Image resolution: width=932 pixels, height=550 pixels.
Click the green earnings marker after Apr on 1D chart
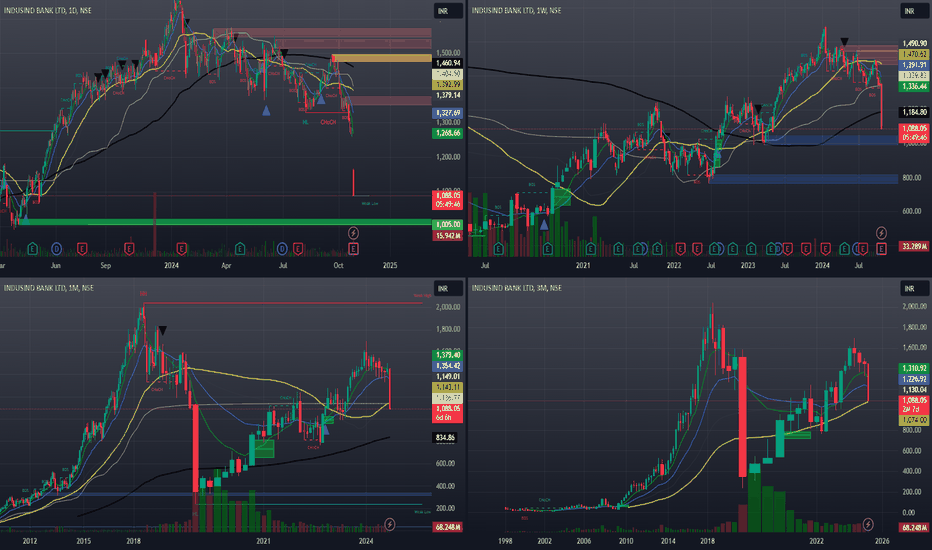240,249
